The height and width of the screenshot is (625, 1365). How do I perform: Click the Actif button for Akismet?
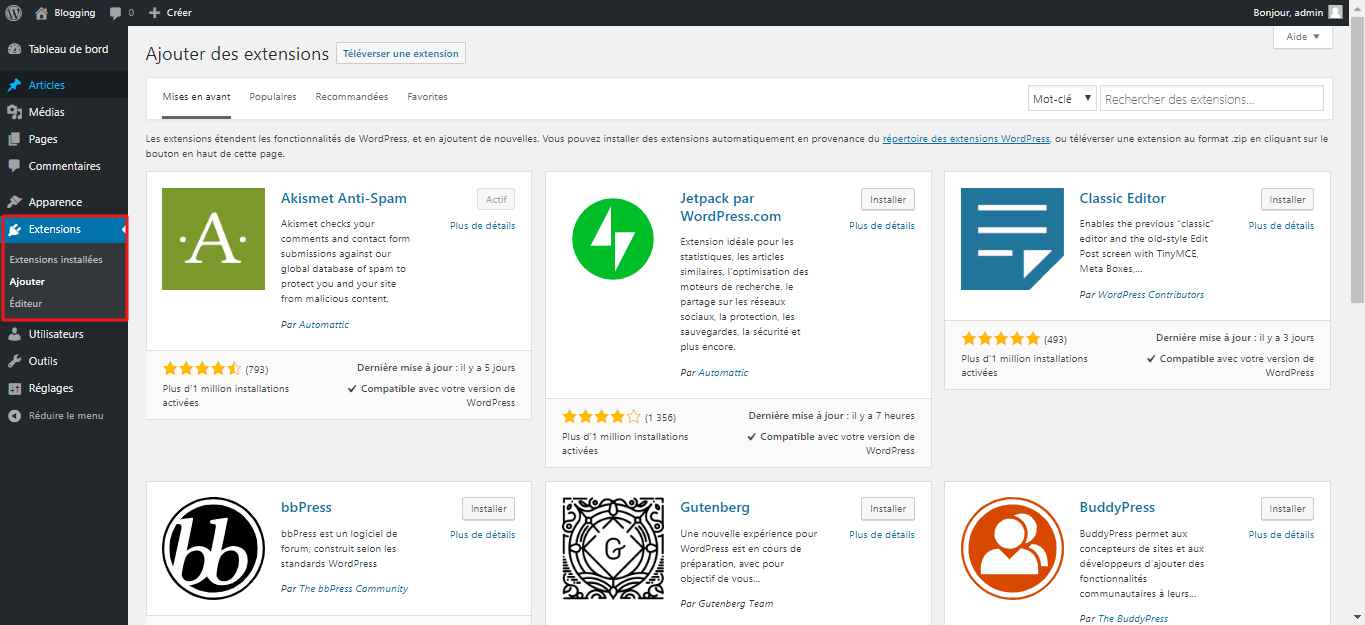[497, 199]
